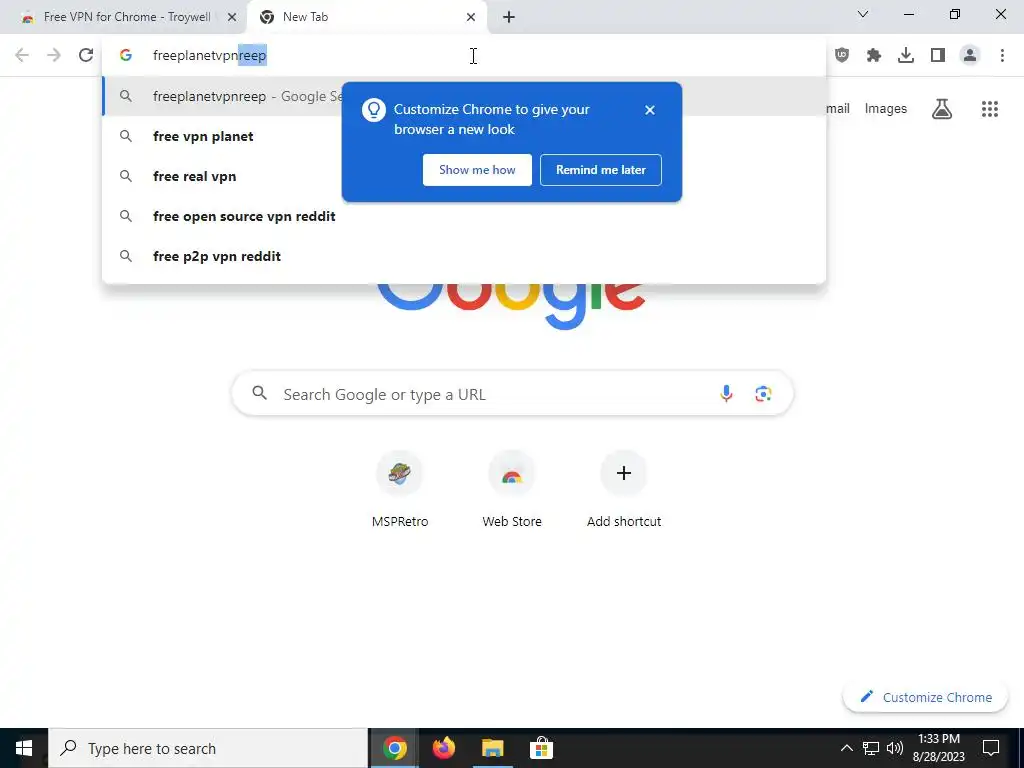Reload the current page
Viewport: 1024px width, 768px height.
(x=86, y=56)
